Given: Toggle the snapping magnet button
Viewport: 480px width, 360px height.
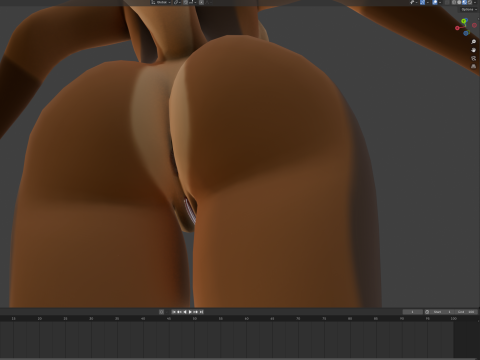Looking at the screenshot, I should [x=186, y=2].
